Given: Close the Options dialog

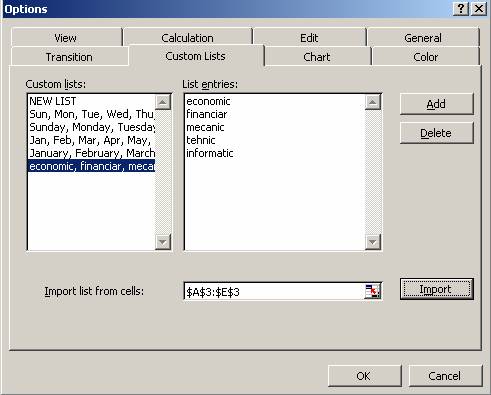Looking at the screenshot, I should coord(479,9).
